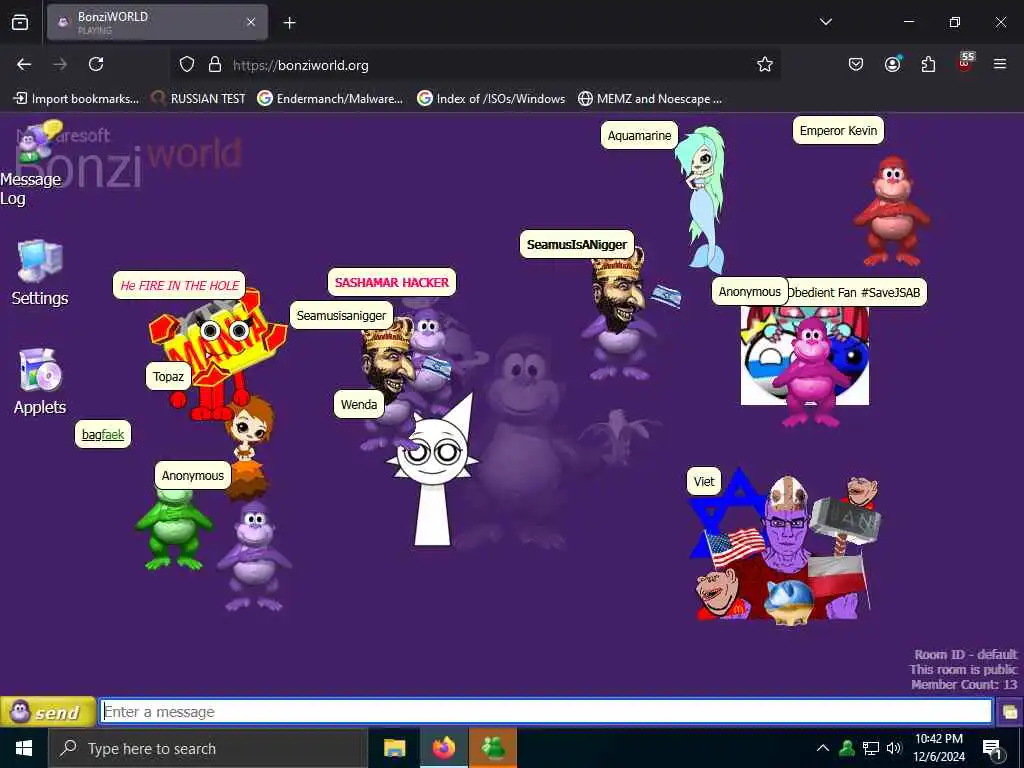The image size is (1024, 768).
Task: Open the extensions puzzle icon
Action: click(928, 64)
